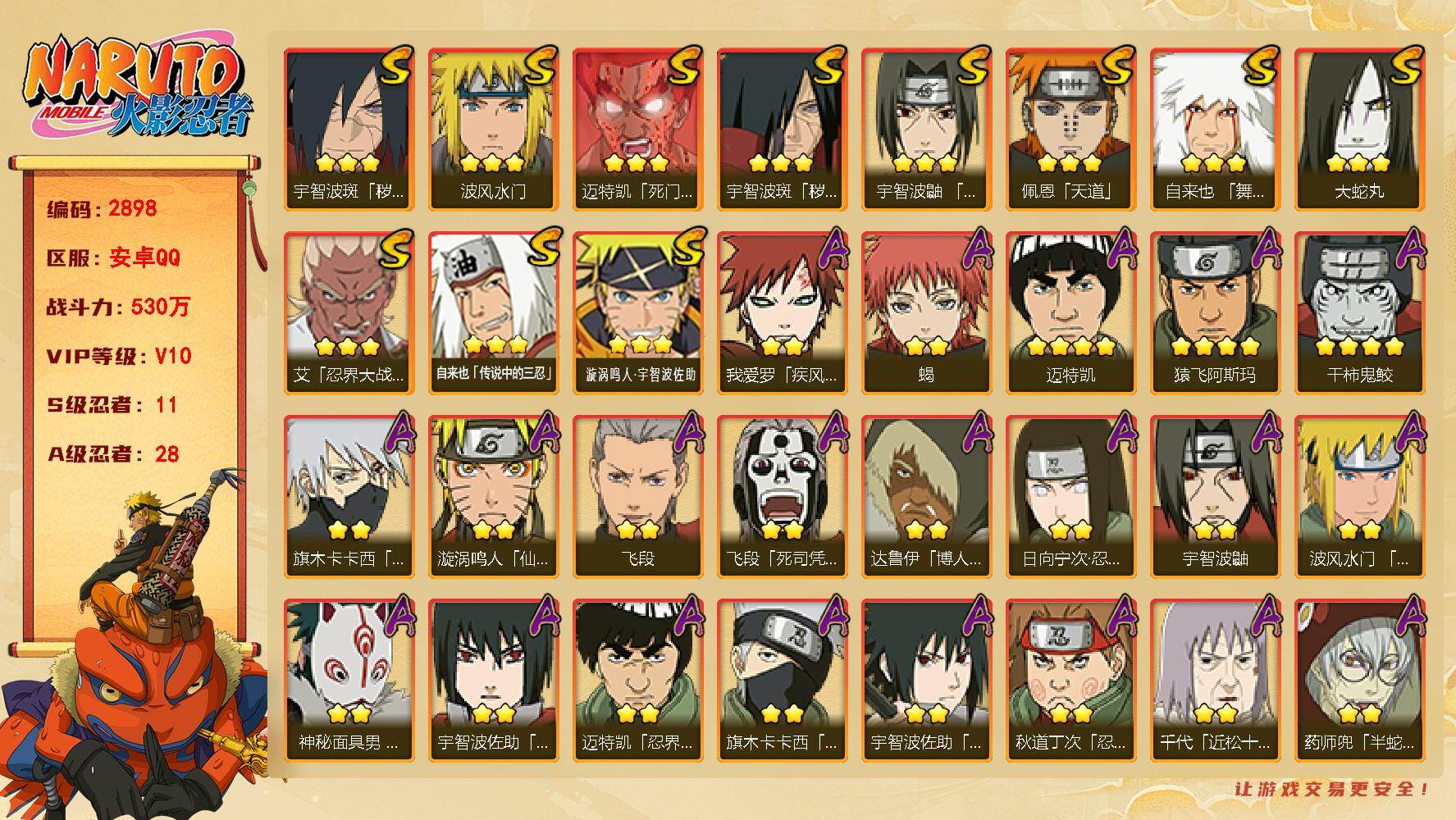This screenshot has width=1456, height=820.
Task: Select the 干柿鬼鲛 character card
Action: (1359, 313)
